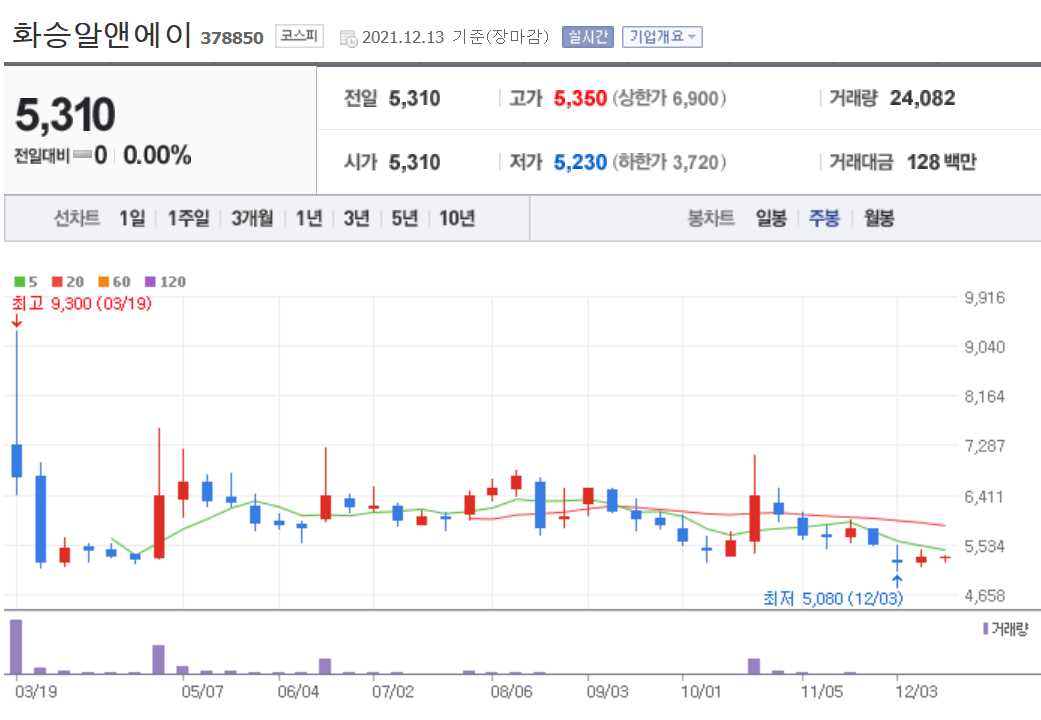Select the green 5-day moving average legend

tap(23, 282)
